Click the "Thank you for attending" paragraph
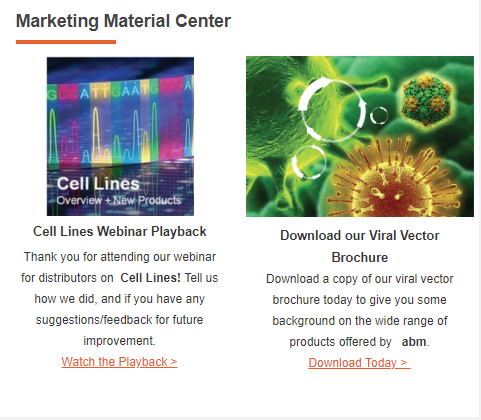 [120, 299]
